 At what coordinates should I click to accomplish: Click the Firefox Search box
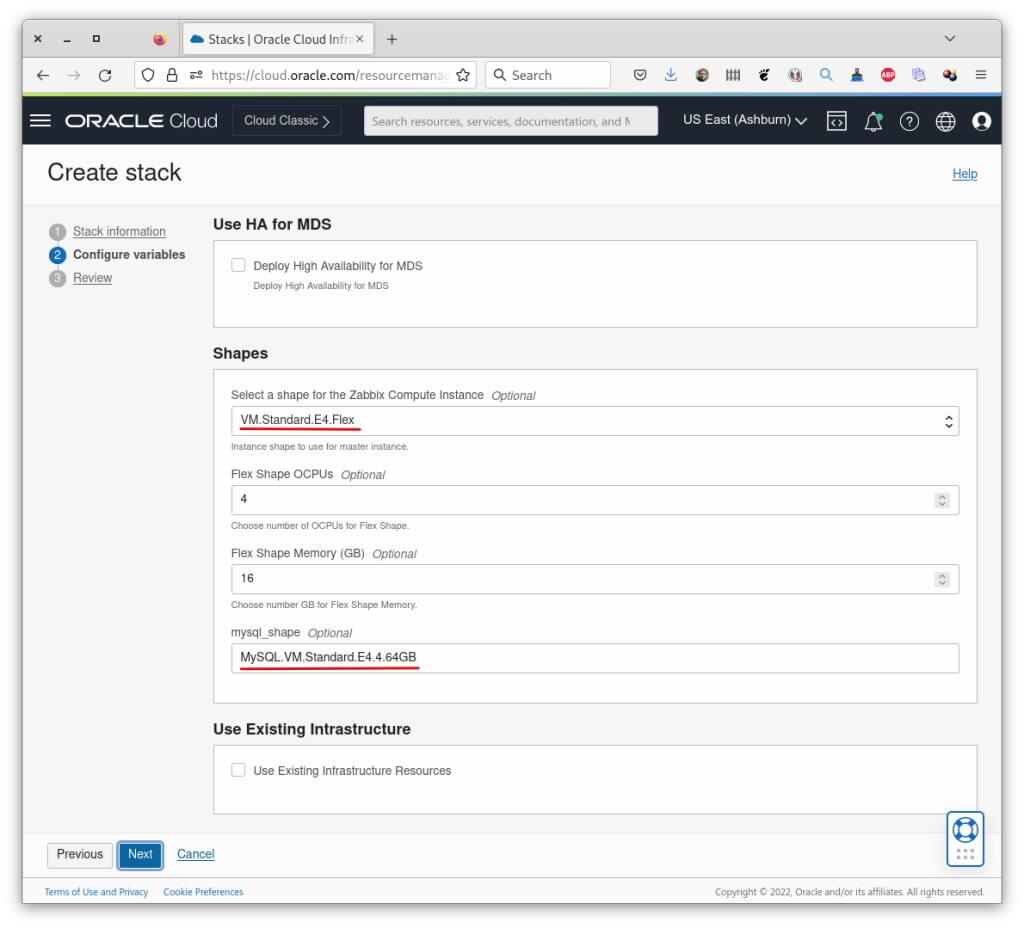[548, 75]
